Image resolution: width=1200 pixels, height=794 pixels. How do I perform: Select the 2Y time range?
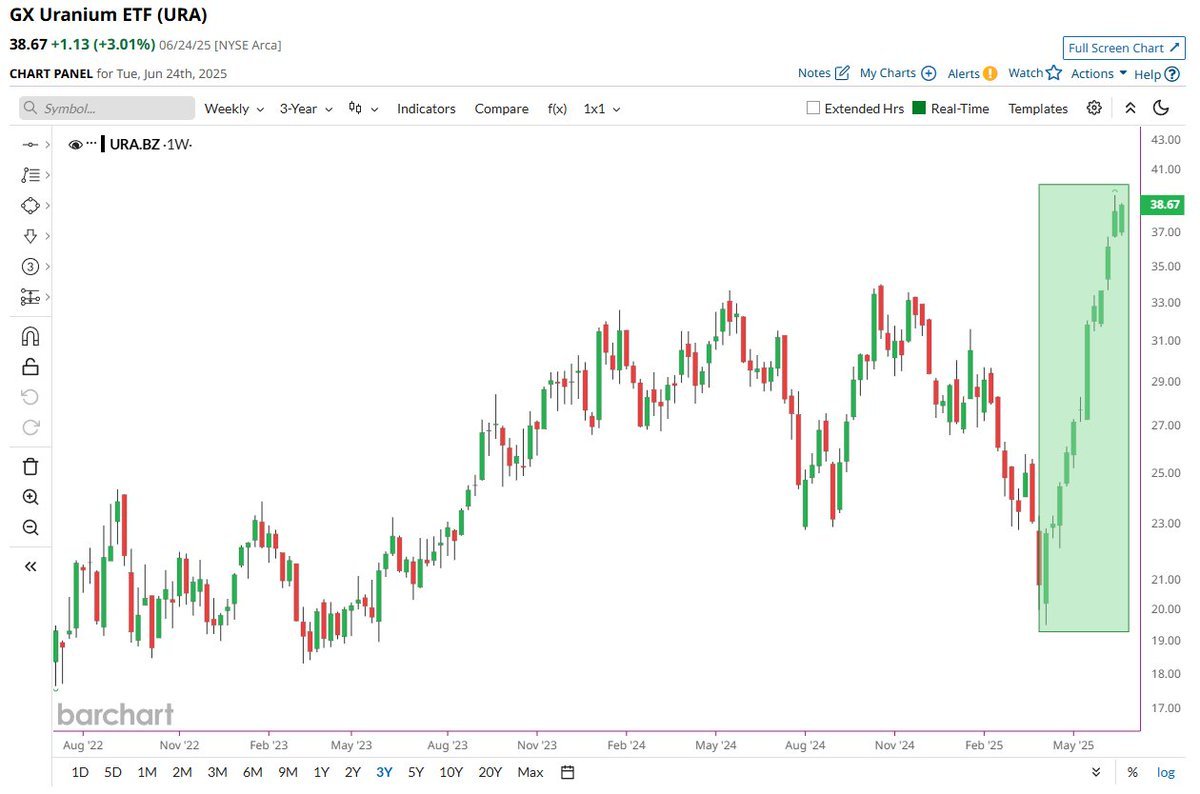pyautogui.click(x=353, y=772)
